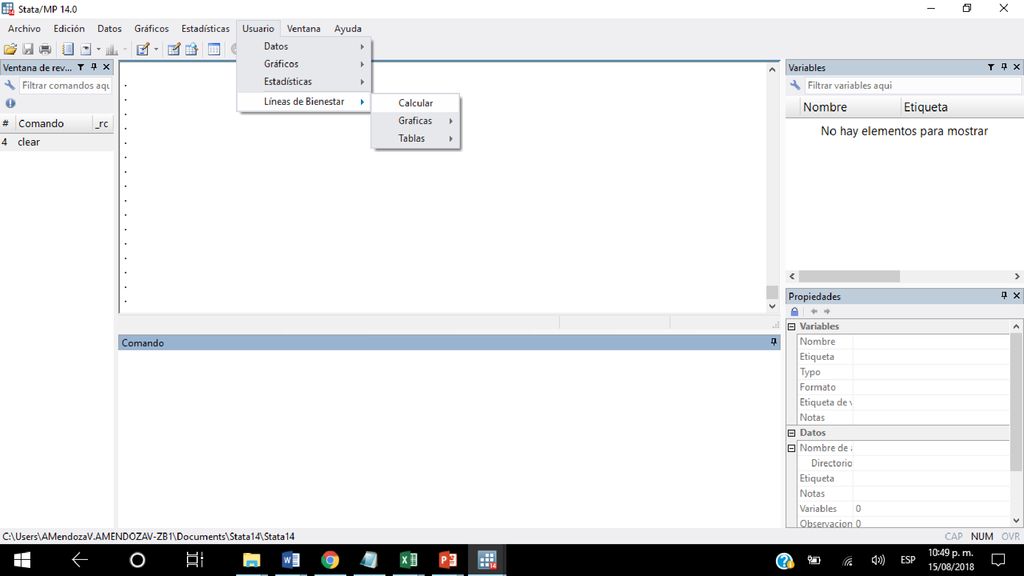Click filter funnel icon in Variables header
The height and width of the screenshot is (576, 1024).
click(991, 67)
